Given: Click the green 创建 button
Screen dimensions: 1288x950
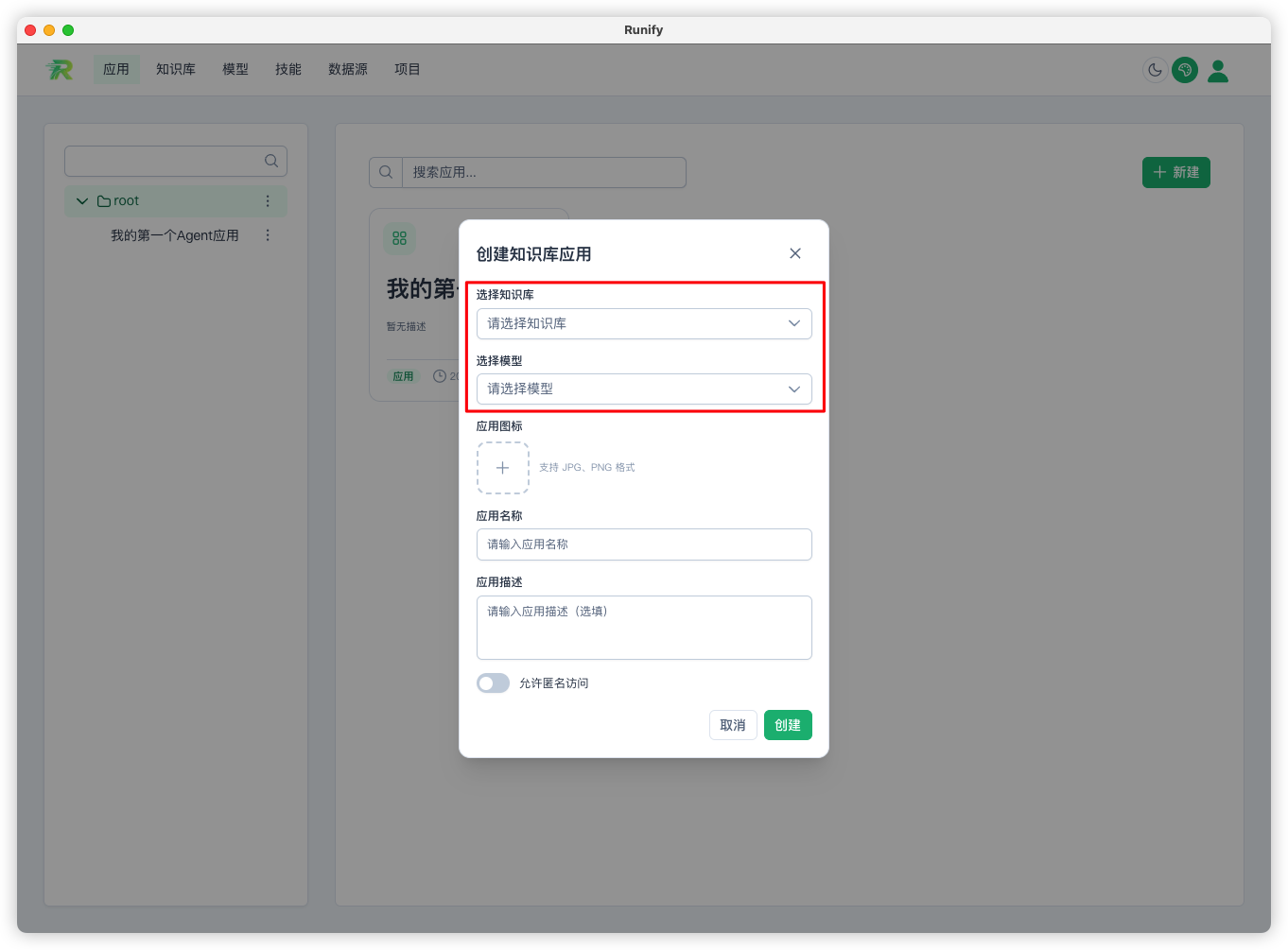Looking at the screenshot, I should pyautogui.click(x=788, y=725).
